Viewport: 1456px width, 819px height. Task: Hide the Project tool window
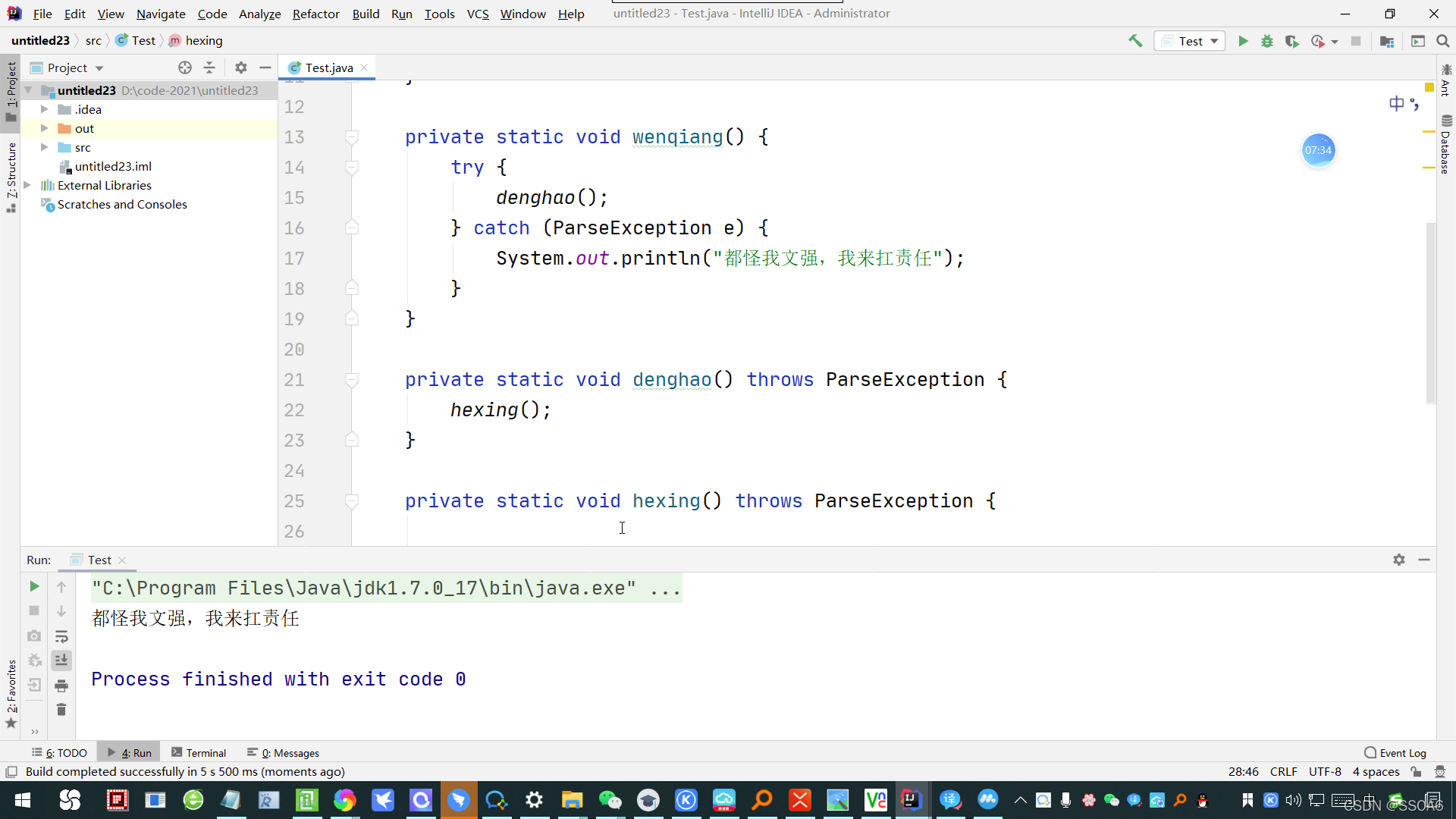(x=265, y=67)
